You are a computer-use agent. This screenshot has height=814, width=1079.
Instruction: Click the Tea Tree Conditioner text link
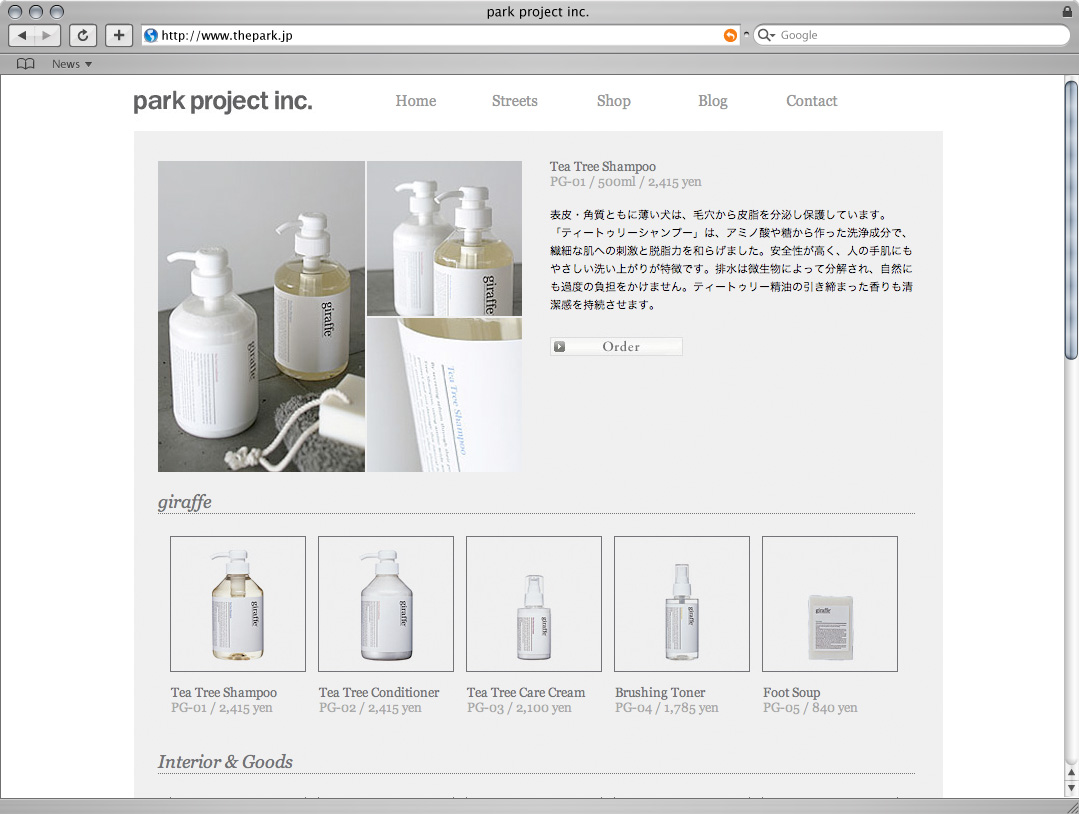379,692
